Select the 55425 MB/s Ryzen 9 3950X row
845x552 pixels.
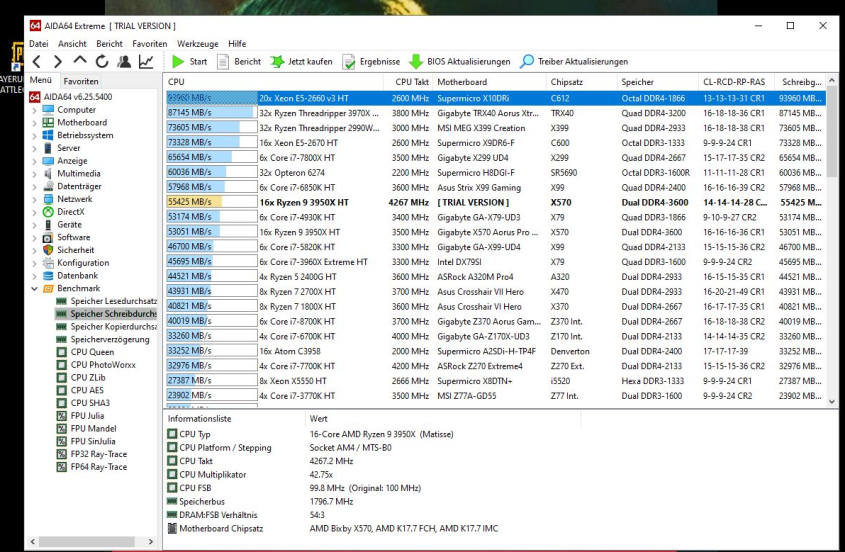click(495, 203)
